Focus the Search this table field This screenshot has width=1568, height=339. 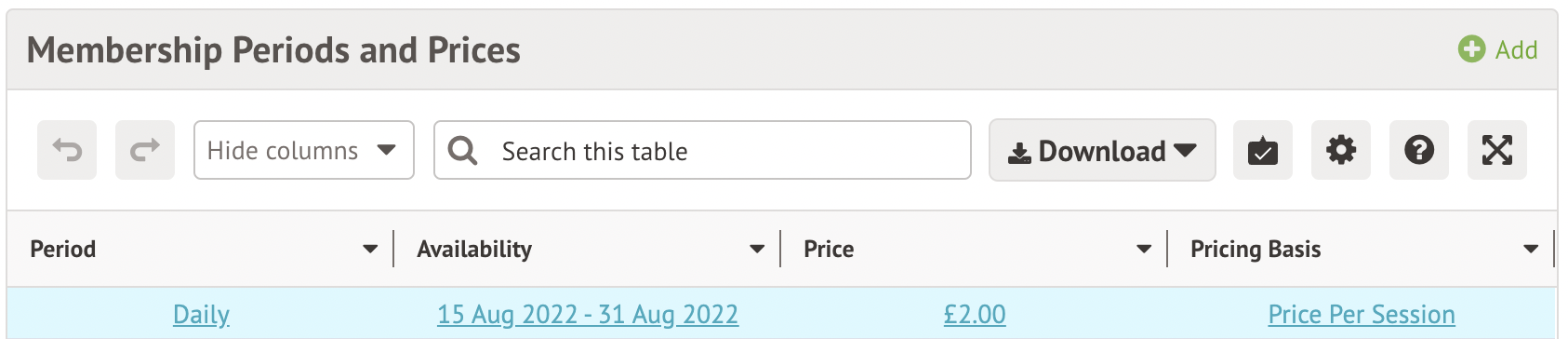click(702, 150)
